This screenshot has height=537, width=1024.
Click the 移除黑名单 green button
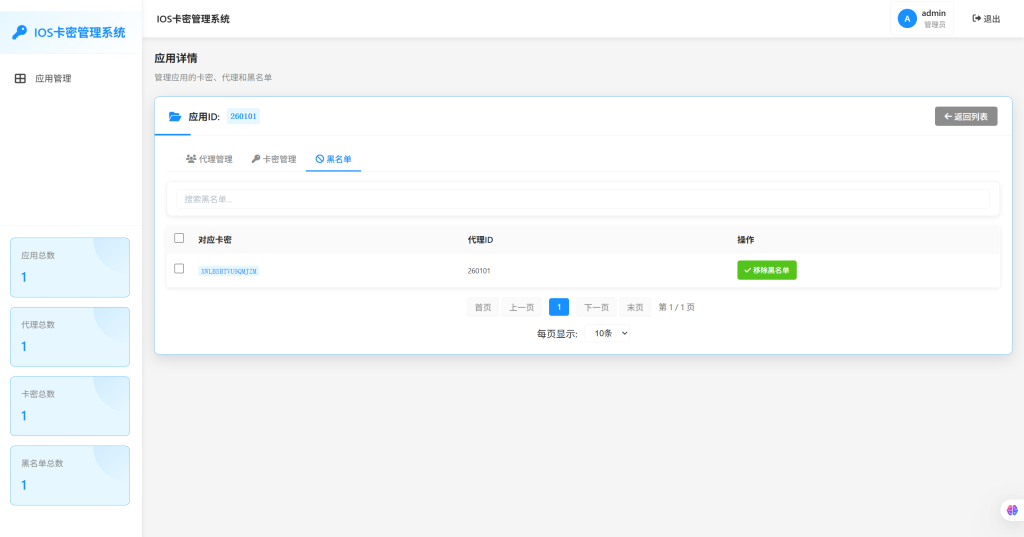(767, 270)
